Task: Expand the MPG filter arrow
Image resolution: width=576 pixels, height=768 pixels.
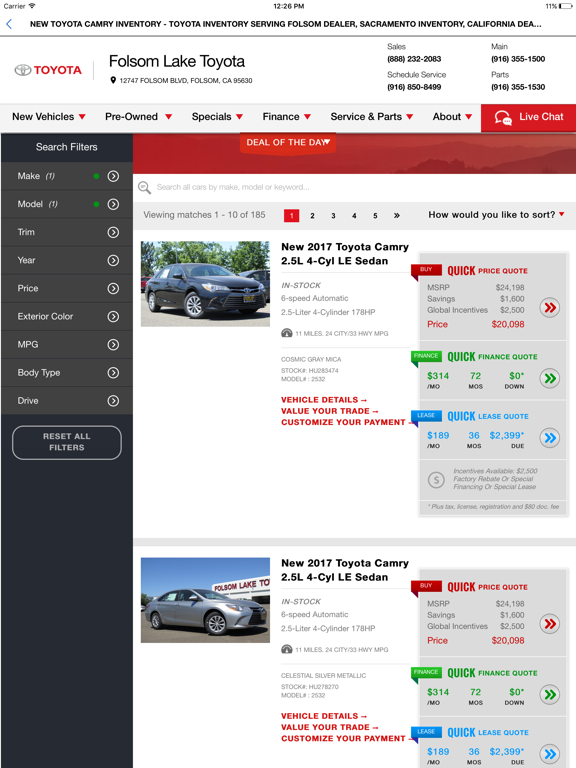Action: (113, 344)
